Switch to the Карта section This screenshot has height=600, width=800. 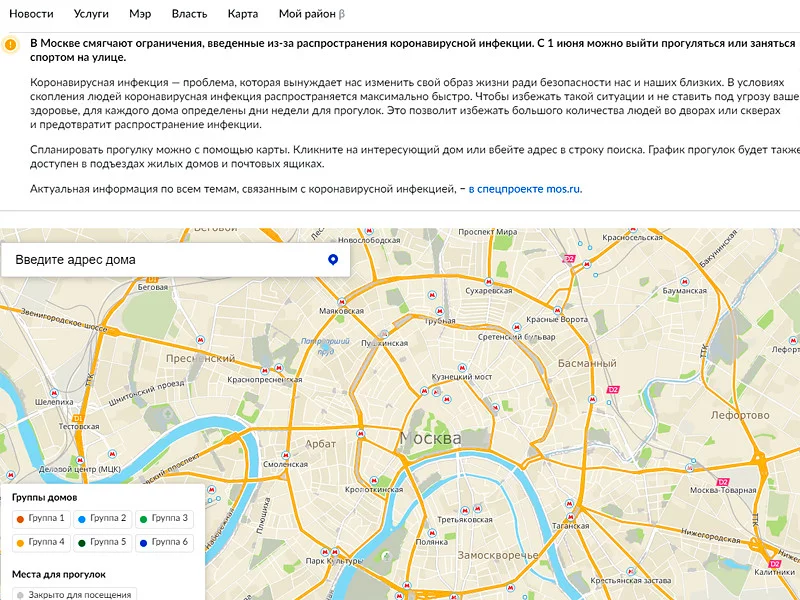[x=242, y=14]
